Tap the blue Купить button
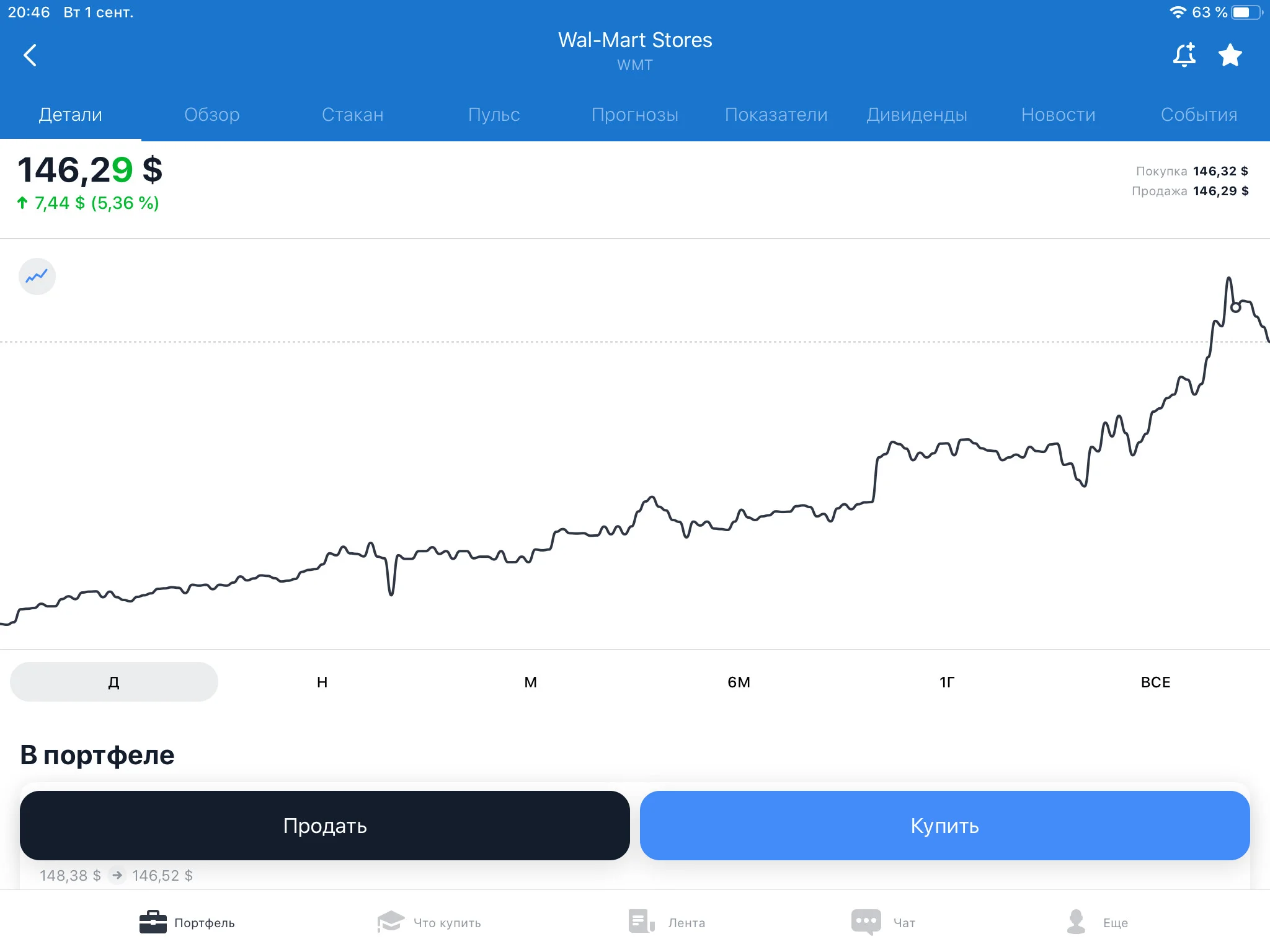 point(944,826)
